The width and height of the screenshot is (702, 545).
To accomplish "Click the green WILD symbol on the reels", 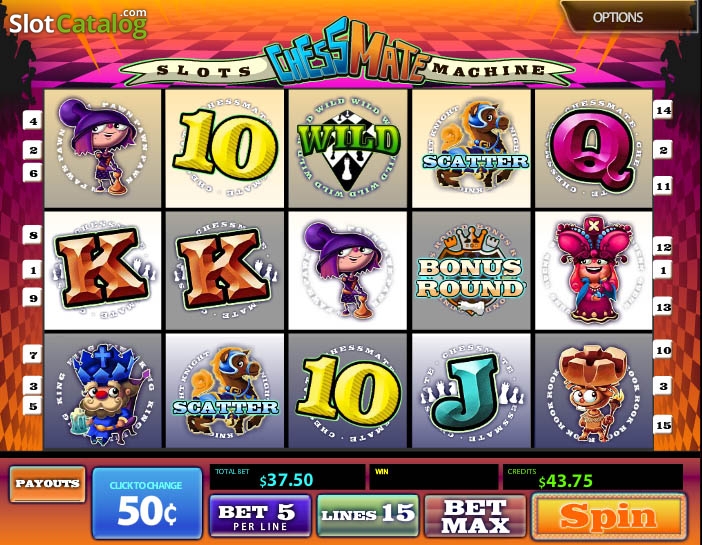I will click(348, 149).
